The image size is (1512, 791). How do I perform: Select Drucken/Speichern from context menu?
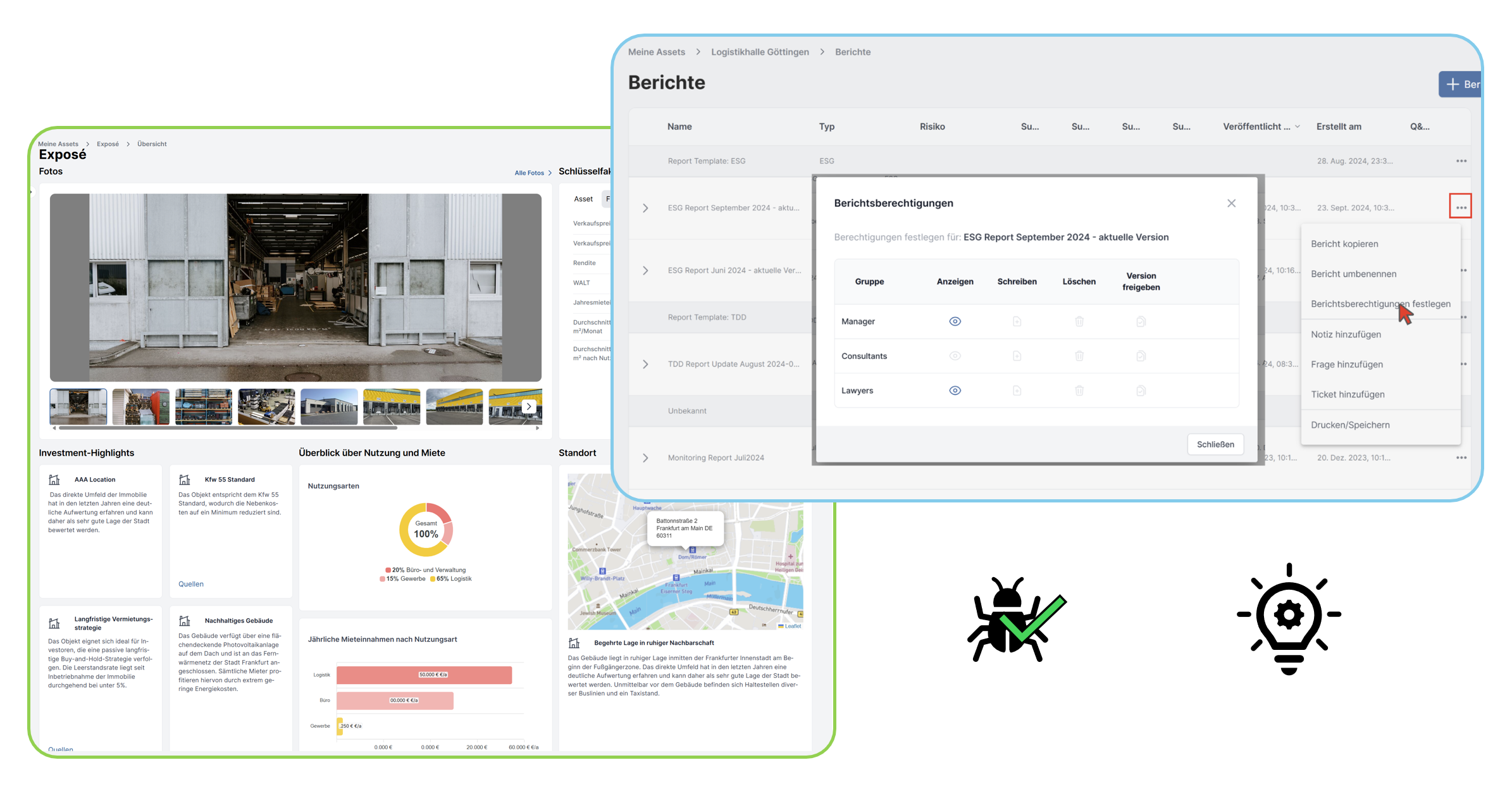pyautogui.click(x=1350, y=425)
